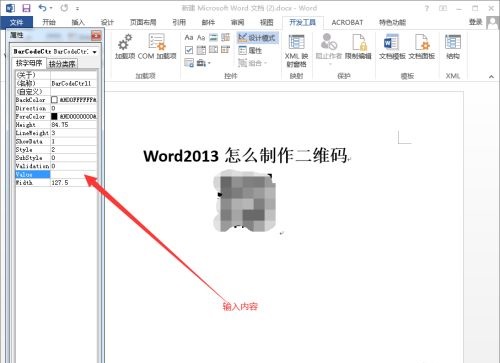This screenshot has width=500, height=363.
Task: Switch to the 邮件 (Mailings) tab
Action: point(208,22)
